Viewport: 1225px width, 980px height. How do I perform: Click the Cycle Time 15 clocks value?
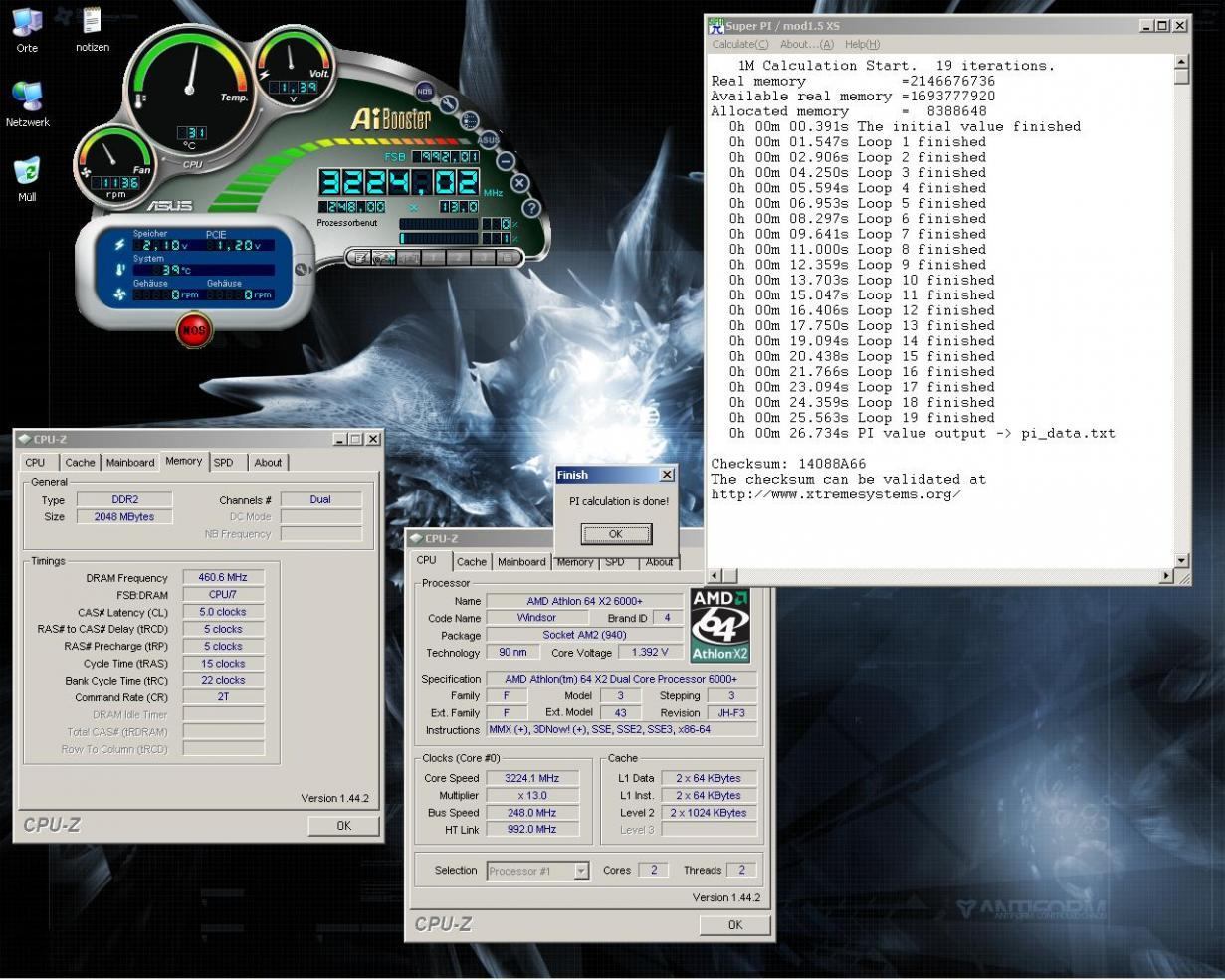pyautogui.click(x=222, y=664)
